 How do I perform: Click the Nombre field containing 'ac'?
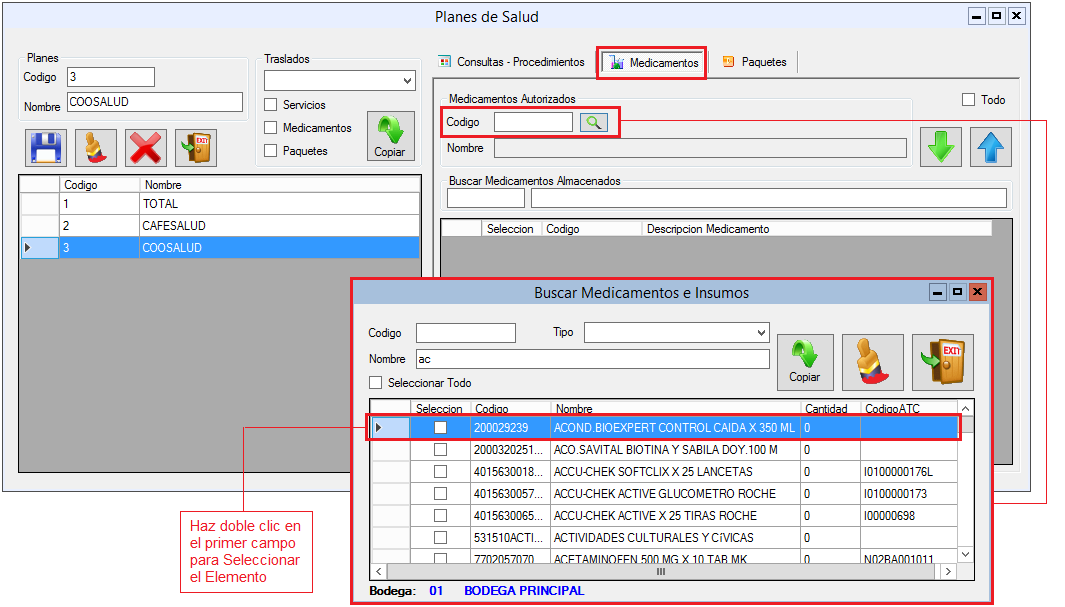pyautogui.click(x=592, y=359)
